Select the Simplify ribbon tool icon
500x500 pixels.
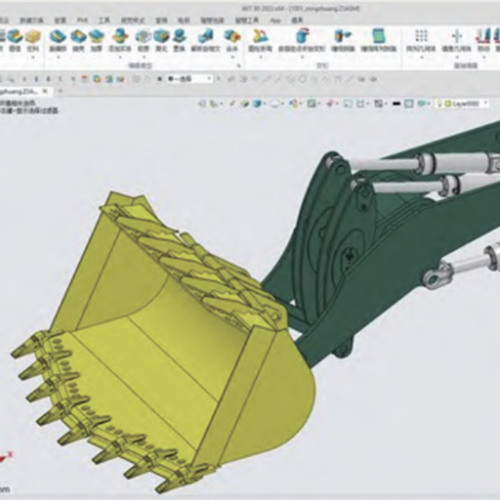click(x=162, y=36)
